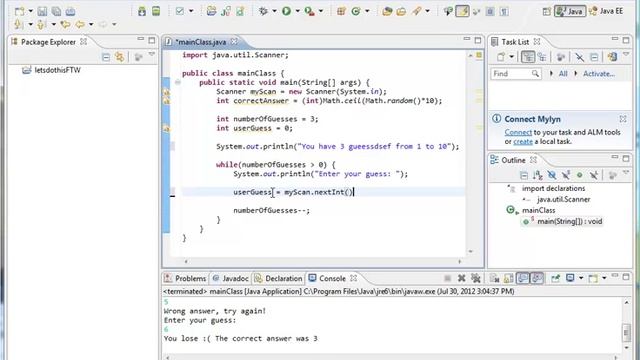Click Synchronize Changed icon in Task List

[x=612, y=57]
